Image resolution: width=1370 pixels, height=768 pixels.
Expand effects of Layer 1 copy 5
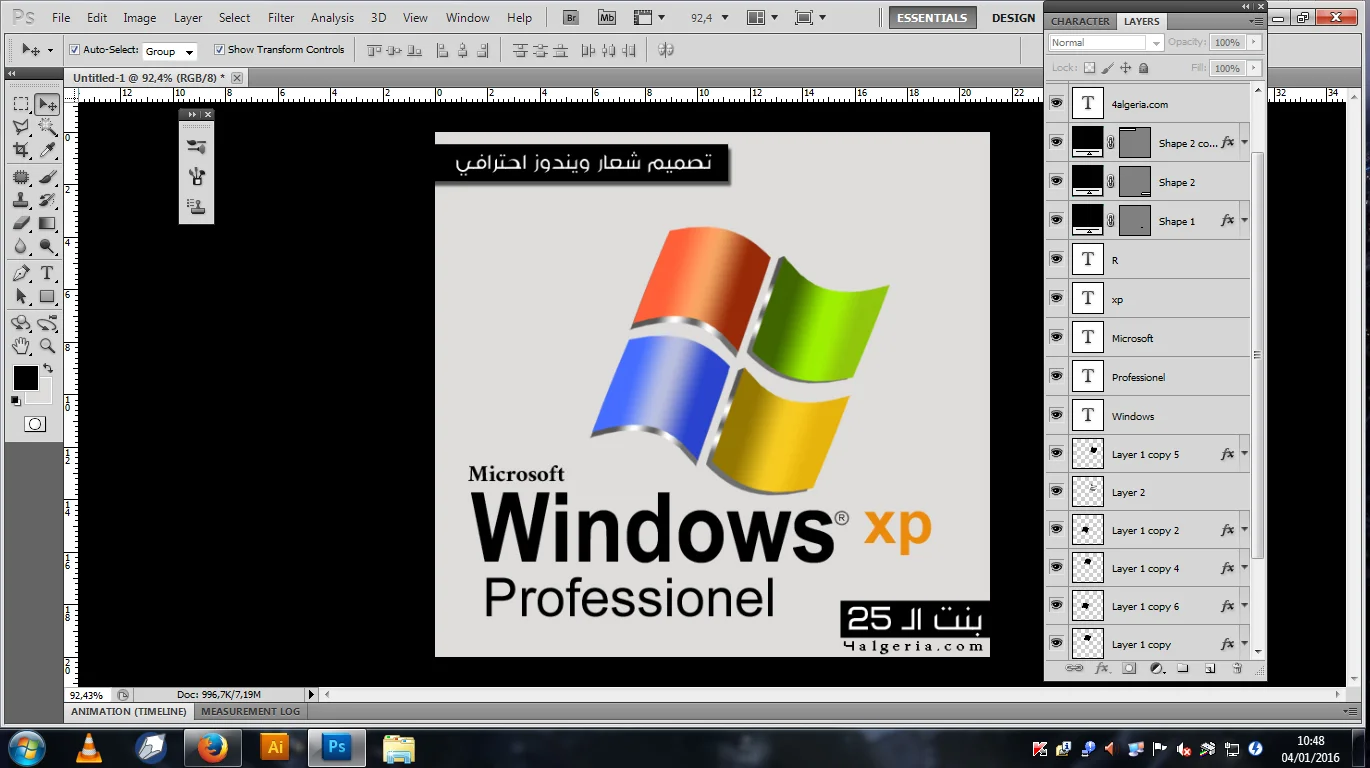1244,454
